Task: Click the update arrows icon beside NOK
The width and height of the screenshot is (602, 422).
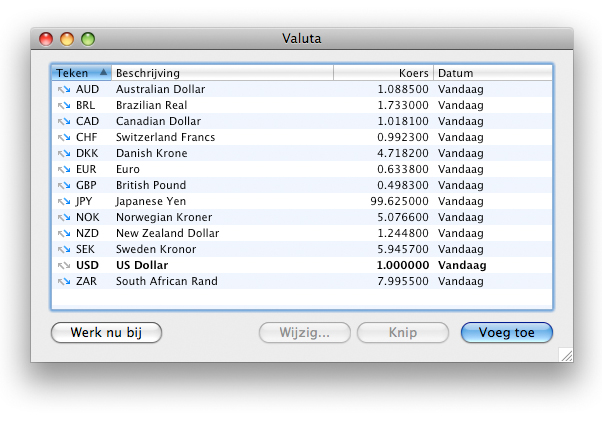Action: point(64,217)
